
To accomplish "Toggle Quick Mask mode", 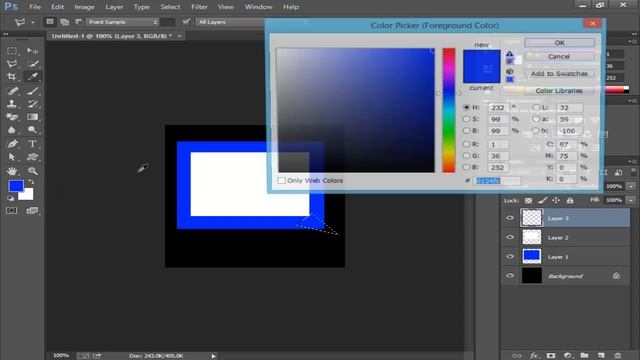I will [x=12, y=211].
